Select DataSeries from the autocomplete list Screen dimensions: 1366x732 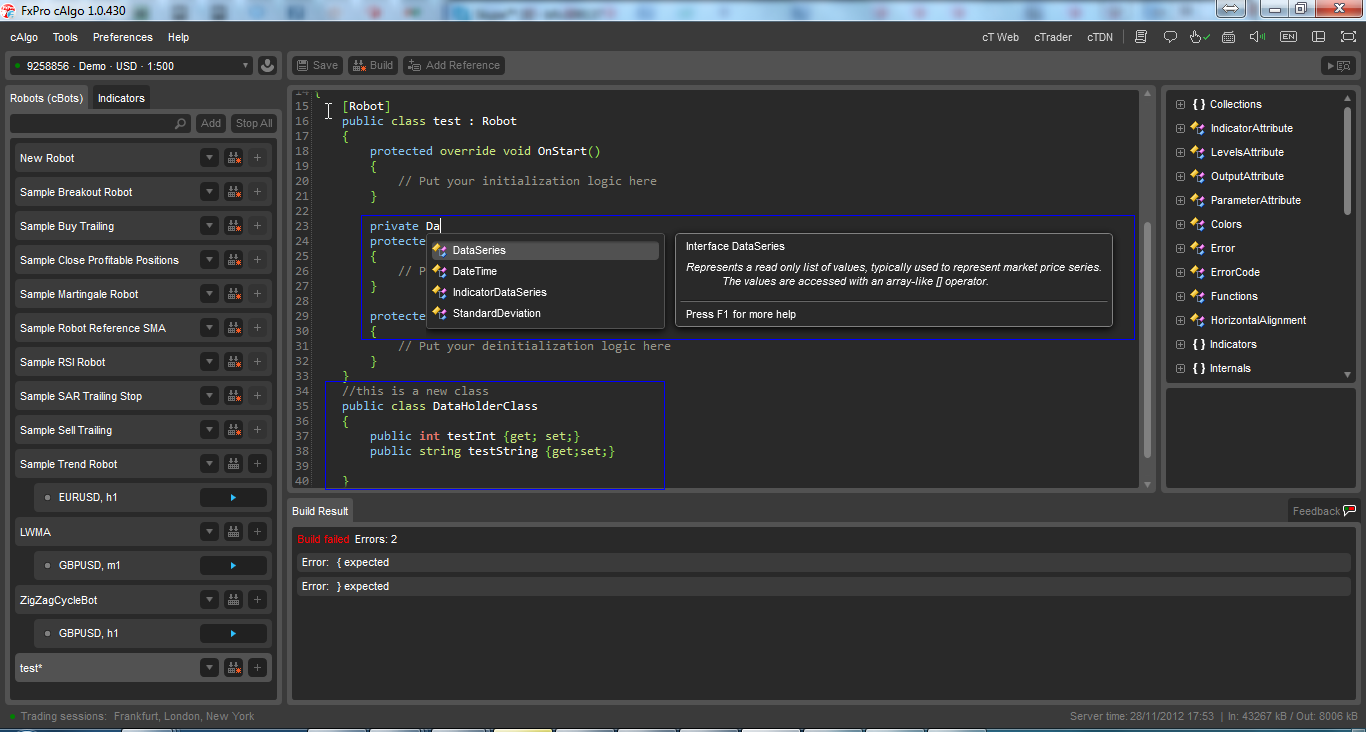coord(546,250)
